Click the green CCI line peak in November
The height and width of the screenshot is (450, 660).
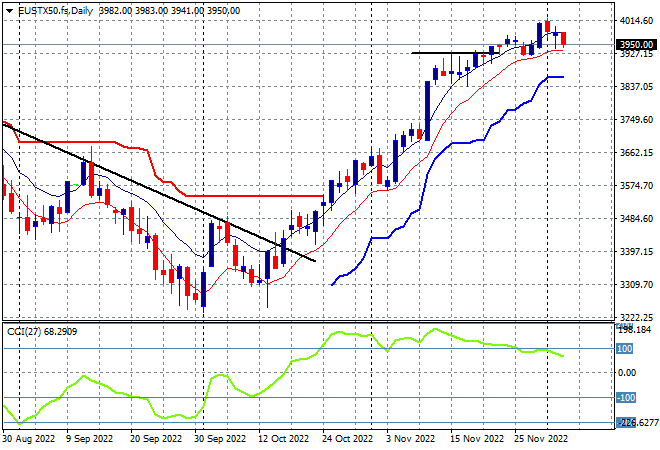coord(434,329)
